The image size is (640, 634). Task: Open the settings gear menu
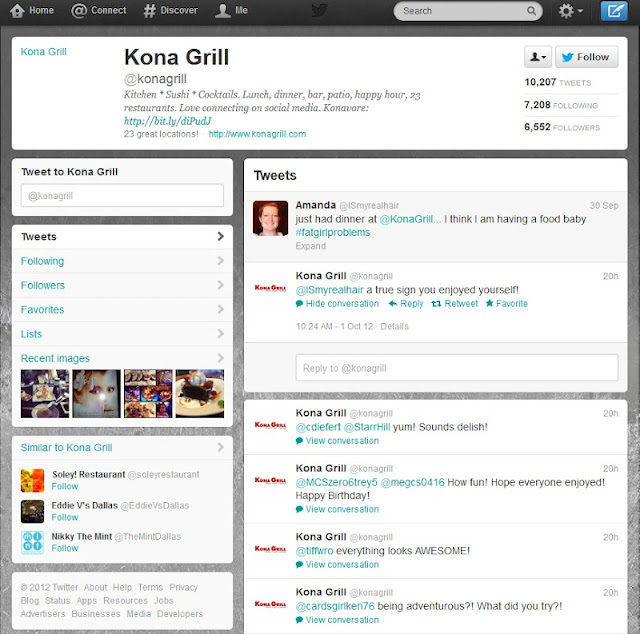[x=570, y=11]
